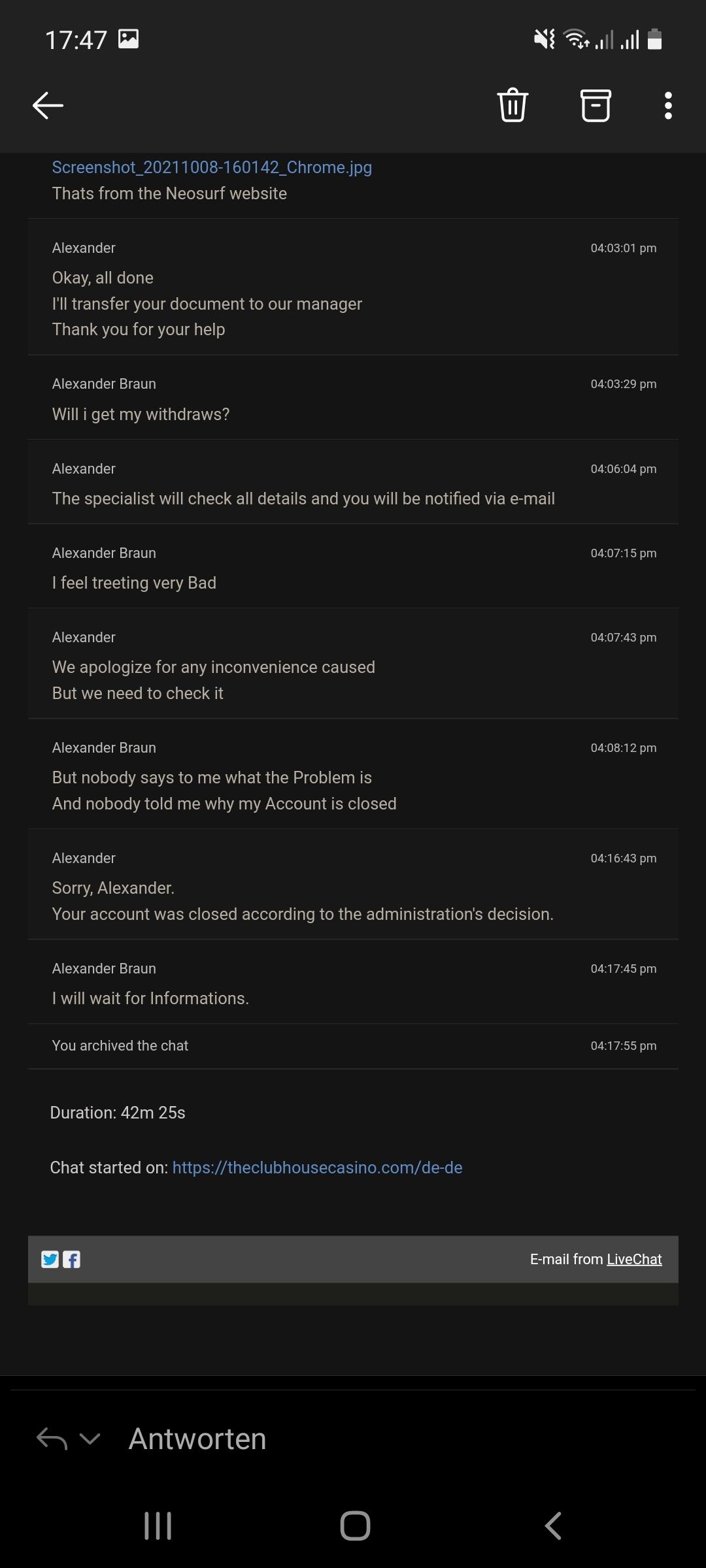
Task: Tap the reply arrow icon
Action: (52, 1439)
